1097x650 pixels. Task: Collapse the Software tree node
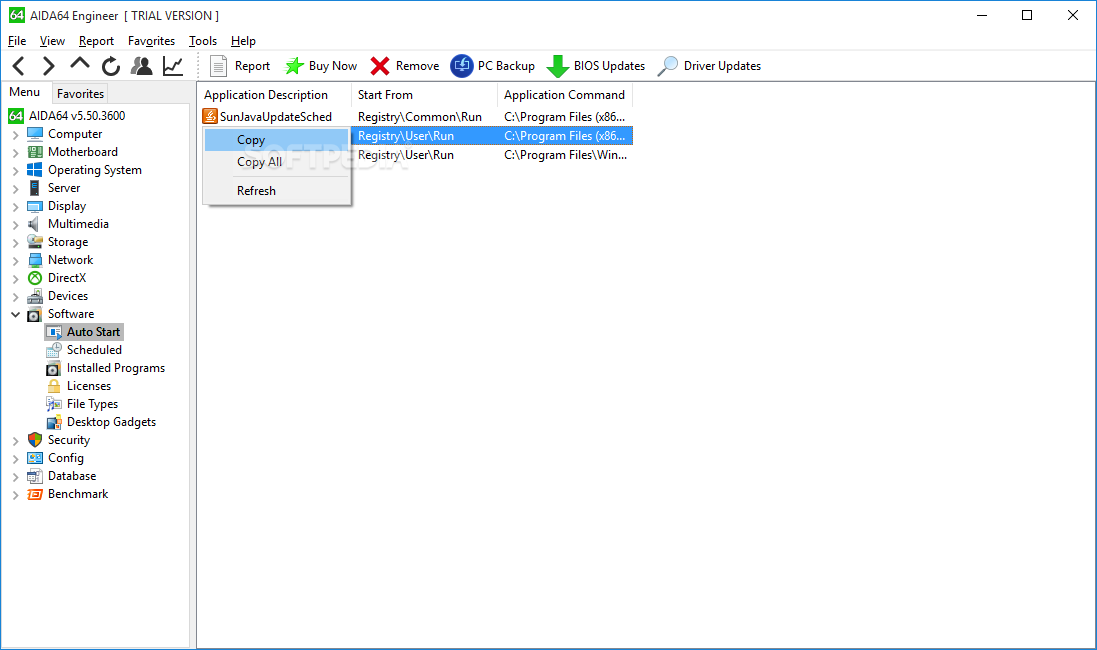click(15, 314)
